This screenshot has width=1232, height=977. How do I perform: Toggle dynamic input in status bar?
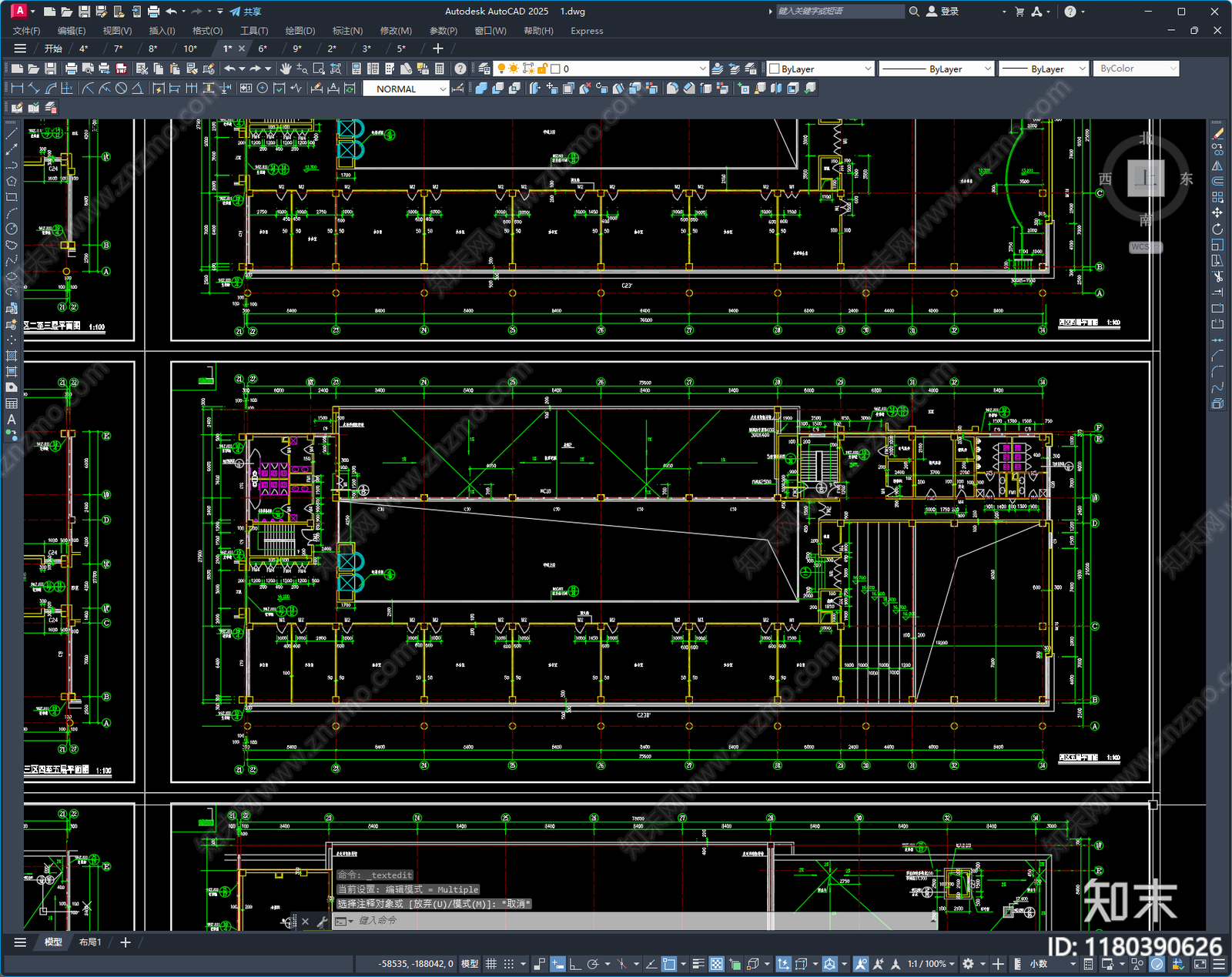click(557, 964)
